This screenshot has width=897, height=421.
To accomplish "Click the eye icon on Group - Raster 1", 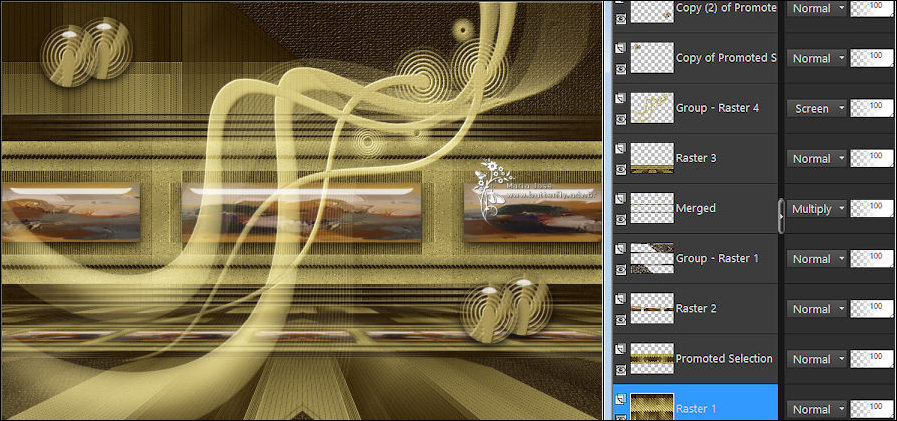I will tap(620, 269).
